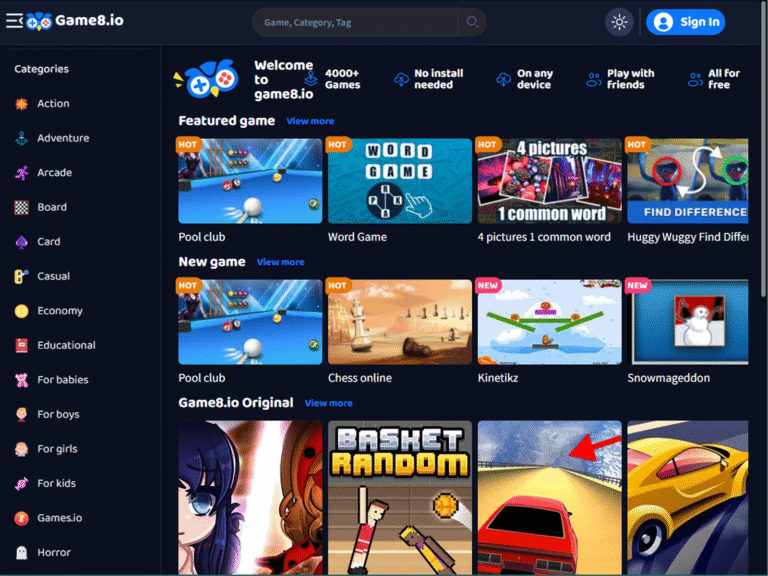The height and width of the screenshot is (576, 768).
Task: Open the Action category
Action: coord(53,104)
